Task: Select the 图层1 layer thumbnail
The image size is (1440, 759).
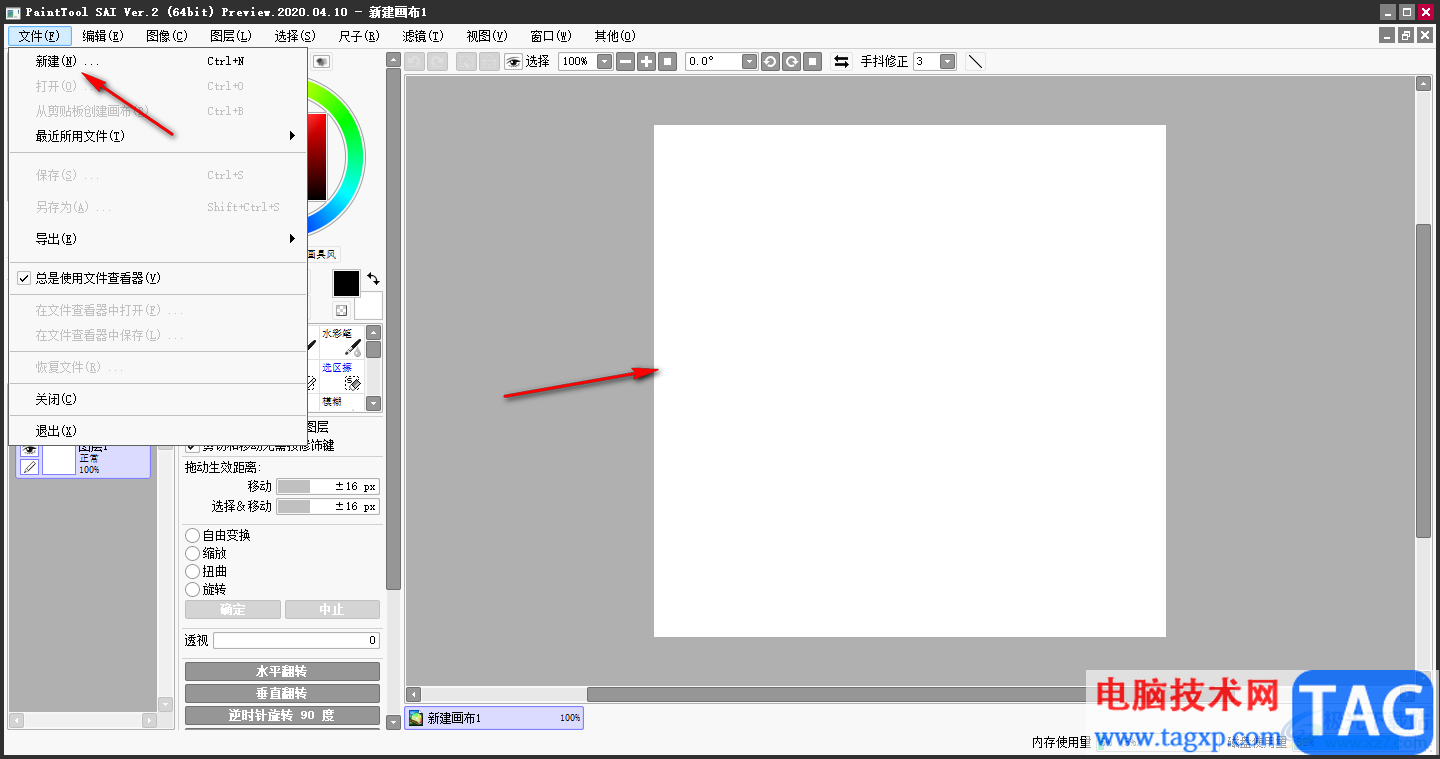Action: (59, 459)
